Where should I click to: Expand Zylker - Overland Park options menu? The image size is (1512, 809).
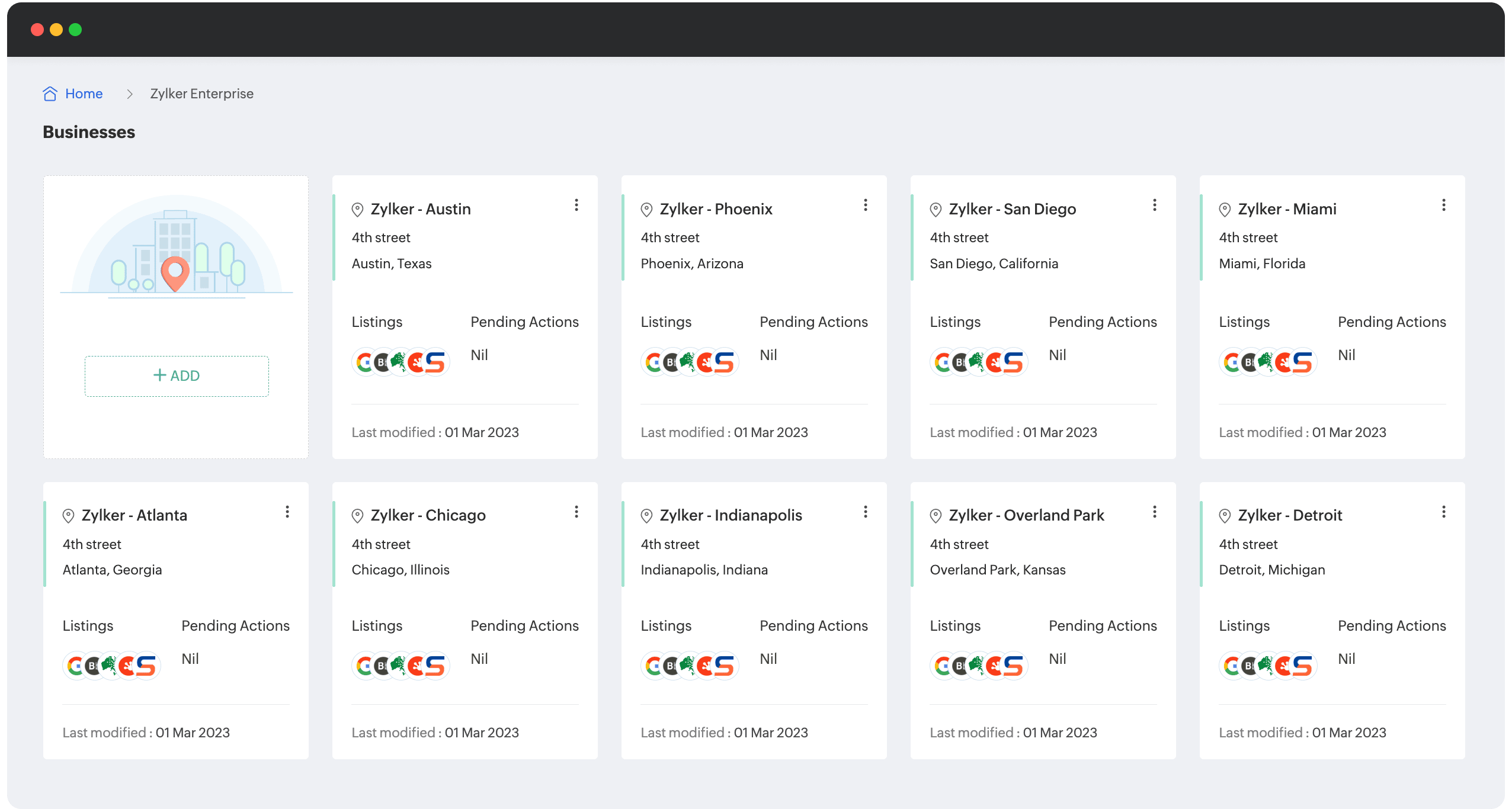pos(1154,512)
